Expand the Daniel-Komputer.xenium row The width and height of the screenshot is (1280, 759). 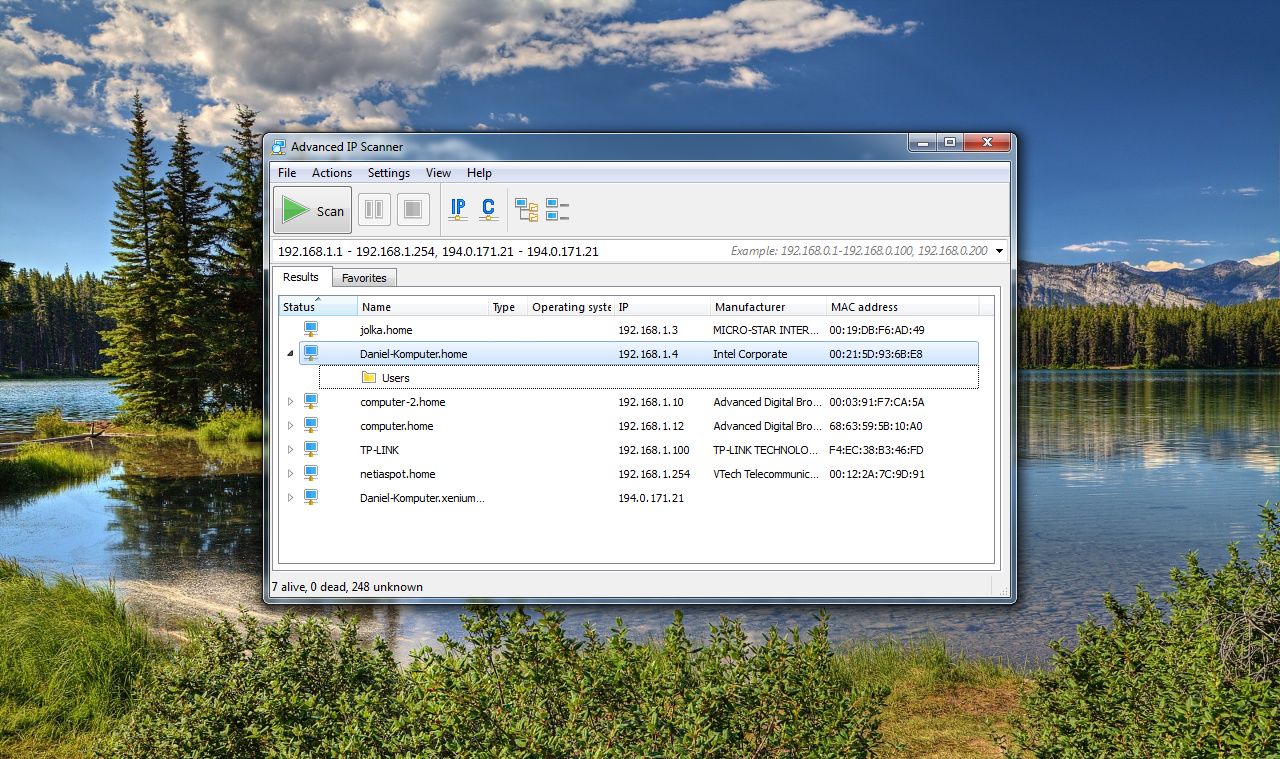coord(290,497)
